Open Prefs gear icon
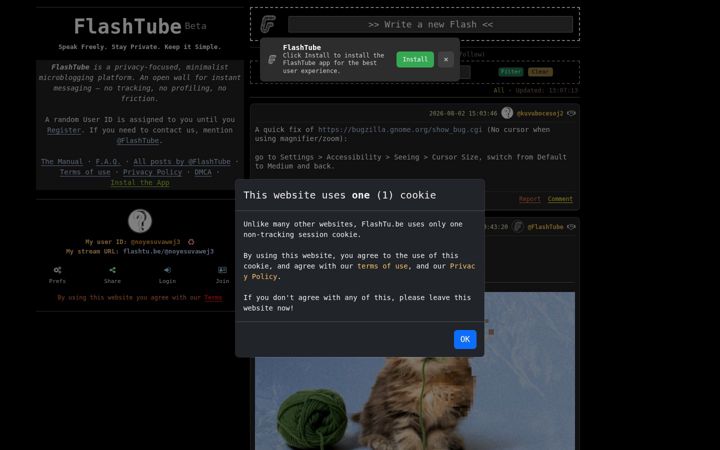 pyautogui.click(x=57, y=270)
